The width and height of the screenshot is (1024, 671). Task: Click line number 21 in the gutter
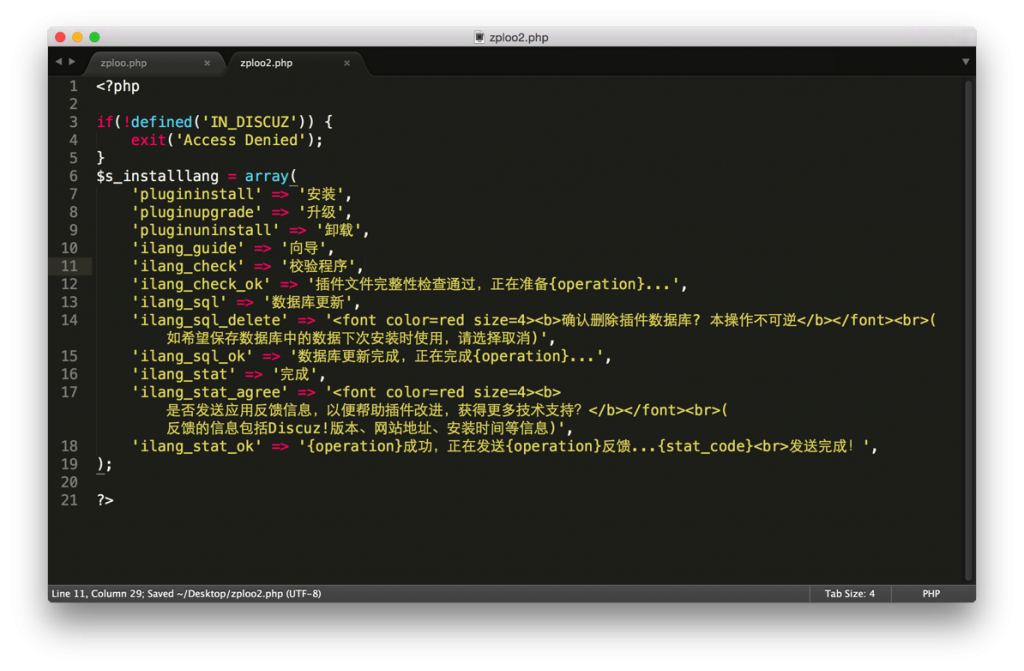pyautogui.click(x=69, y=500)
